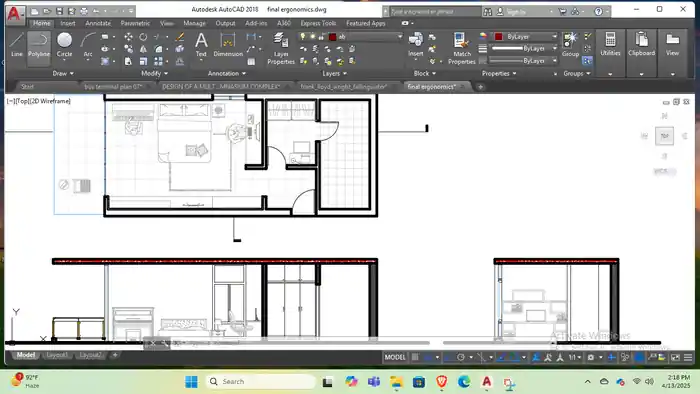This screenshot has width=700, height=394.
Task: Click the Scale tool icon
Action: pyautogui.click(x=143, y=61)
